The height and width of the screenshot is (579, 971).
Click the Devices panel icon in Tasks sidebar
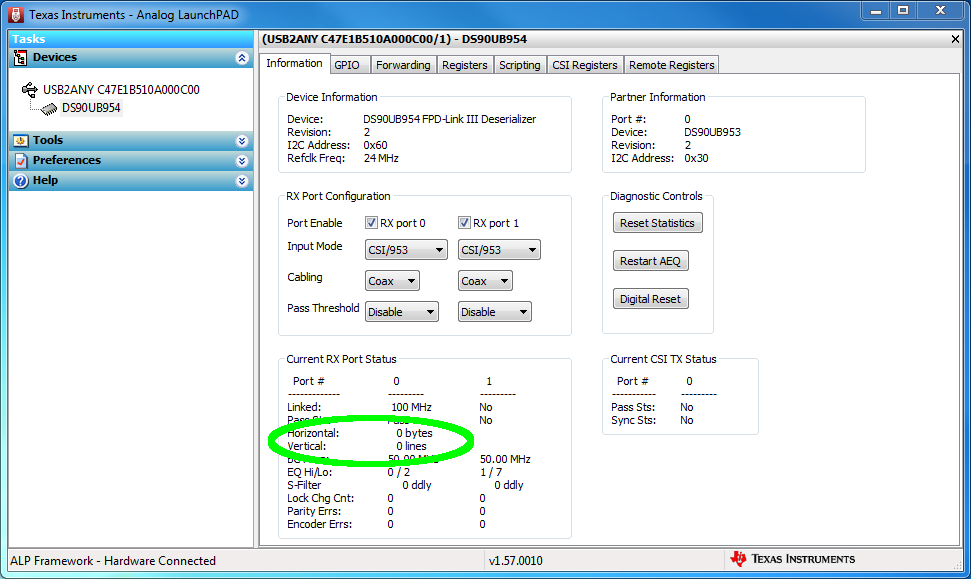click(19, 57)
